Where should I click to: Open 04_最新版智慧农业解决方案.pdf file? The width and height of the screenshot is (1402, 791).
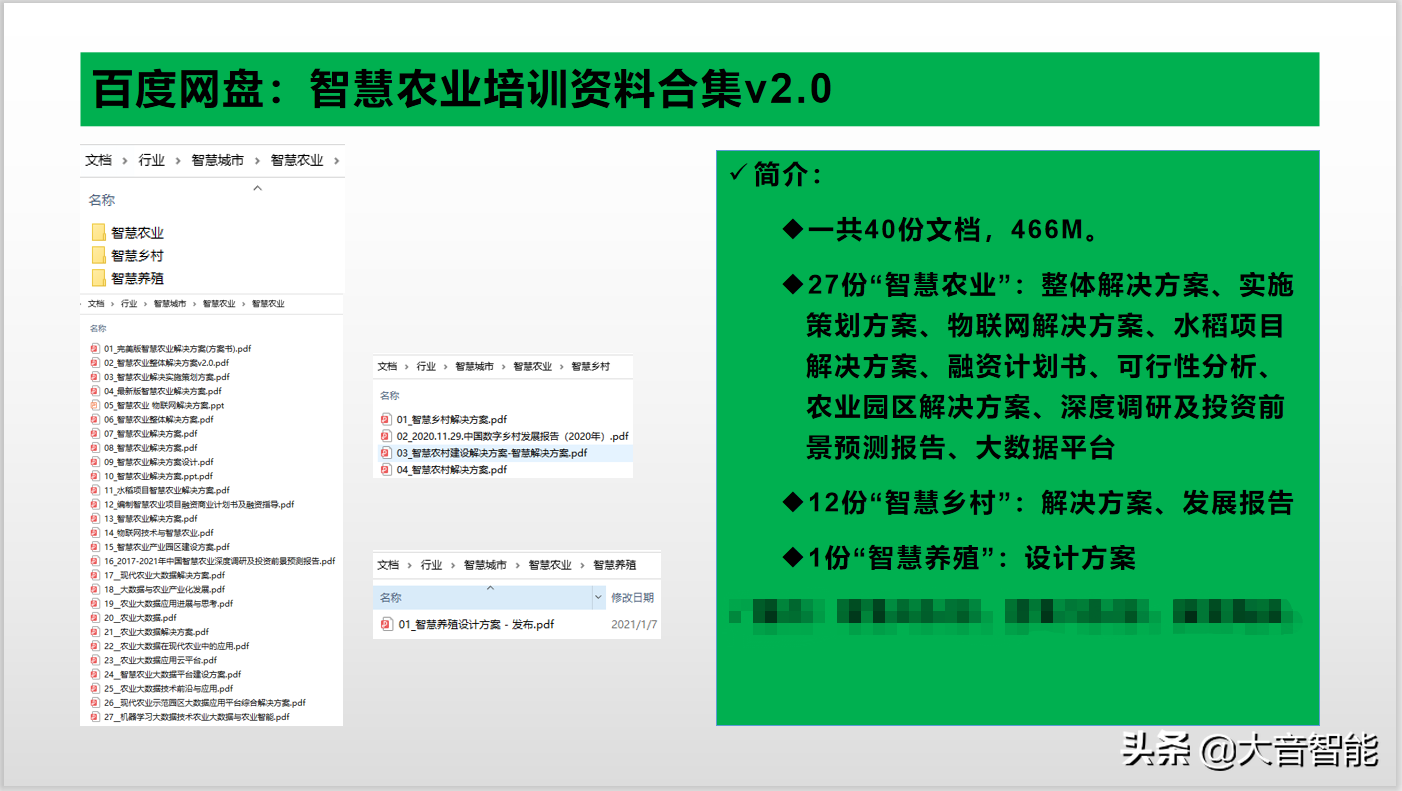pos(163,392)
